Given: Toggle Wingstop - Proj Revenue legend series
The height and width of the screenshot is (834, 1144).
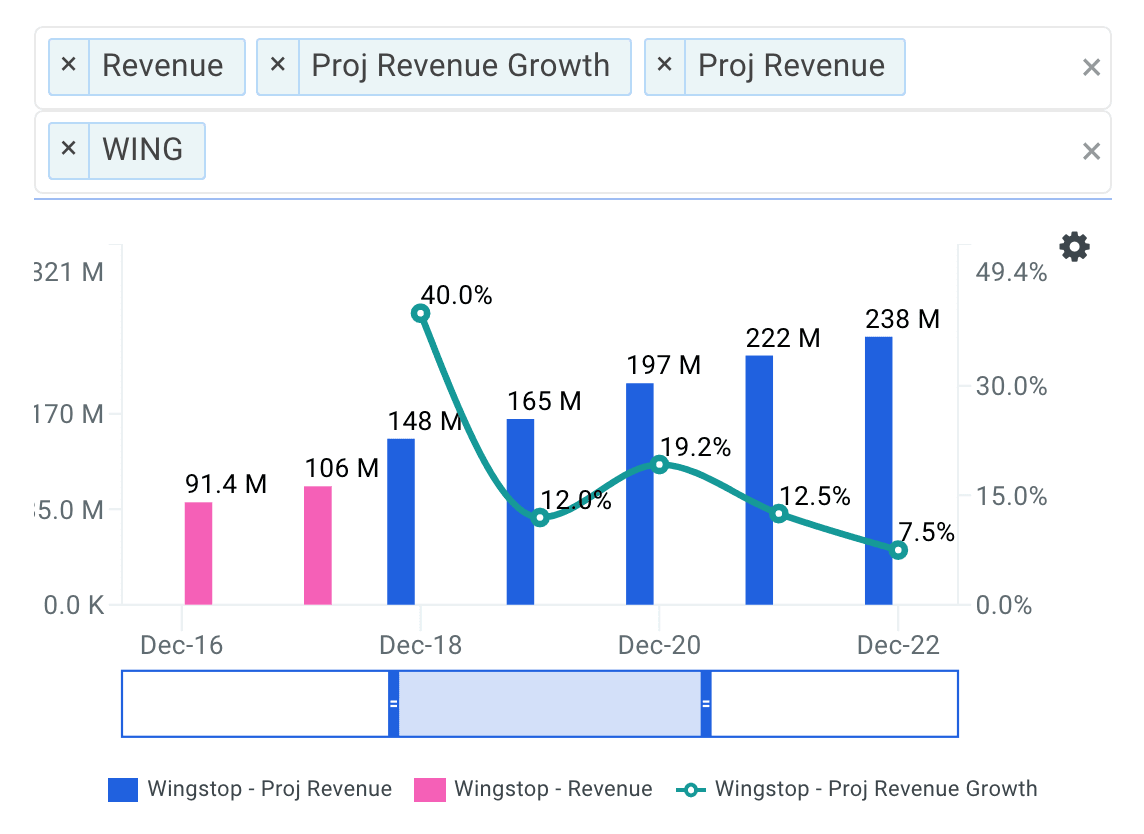Looking at the screenshot, I should (x=250, y=789).
